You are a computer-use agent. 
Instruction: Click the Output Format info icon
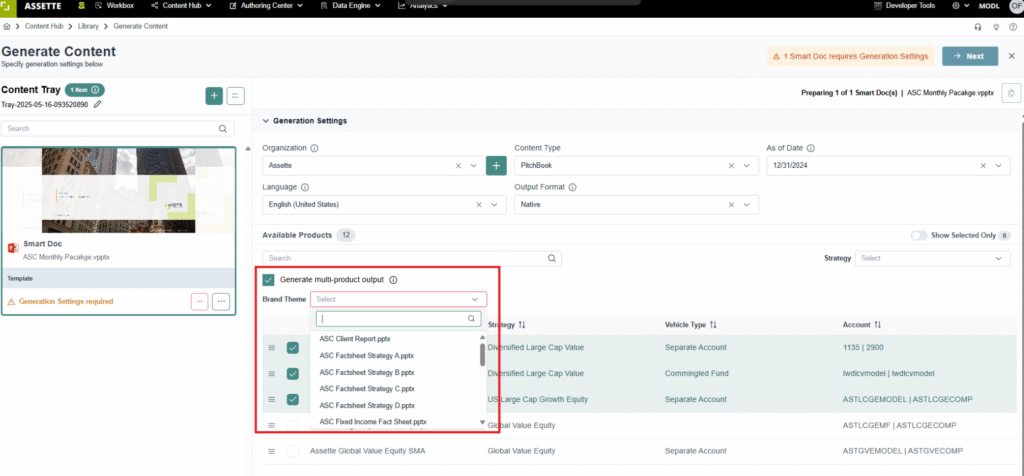coord(573,187)
